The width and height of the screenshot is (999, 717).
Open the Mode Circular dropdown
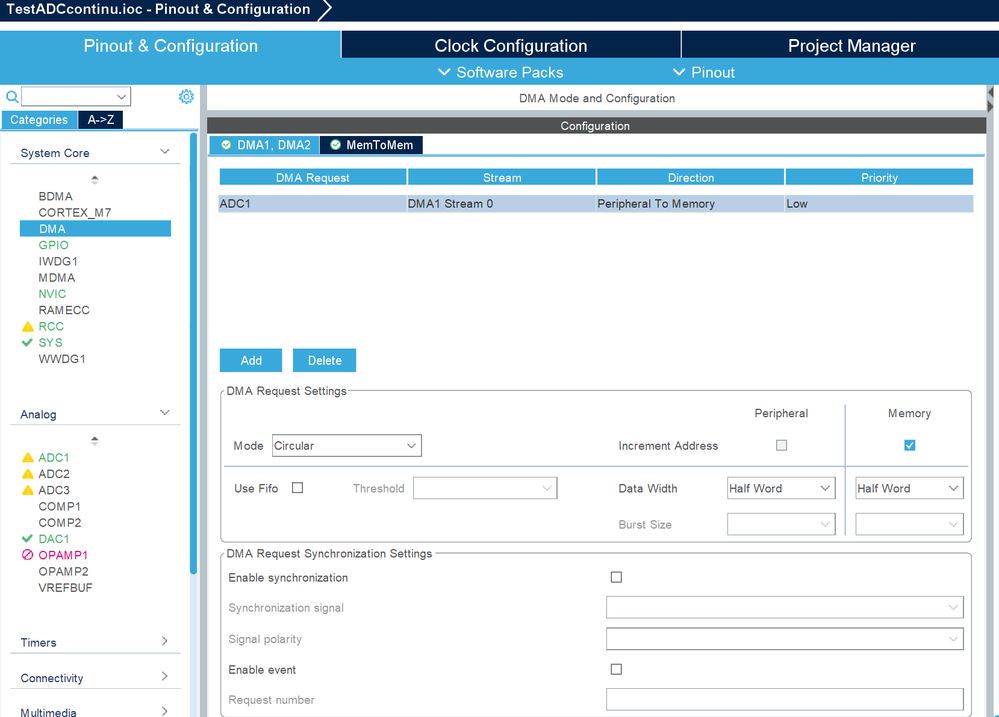[347, 445]
